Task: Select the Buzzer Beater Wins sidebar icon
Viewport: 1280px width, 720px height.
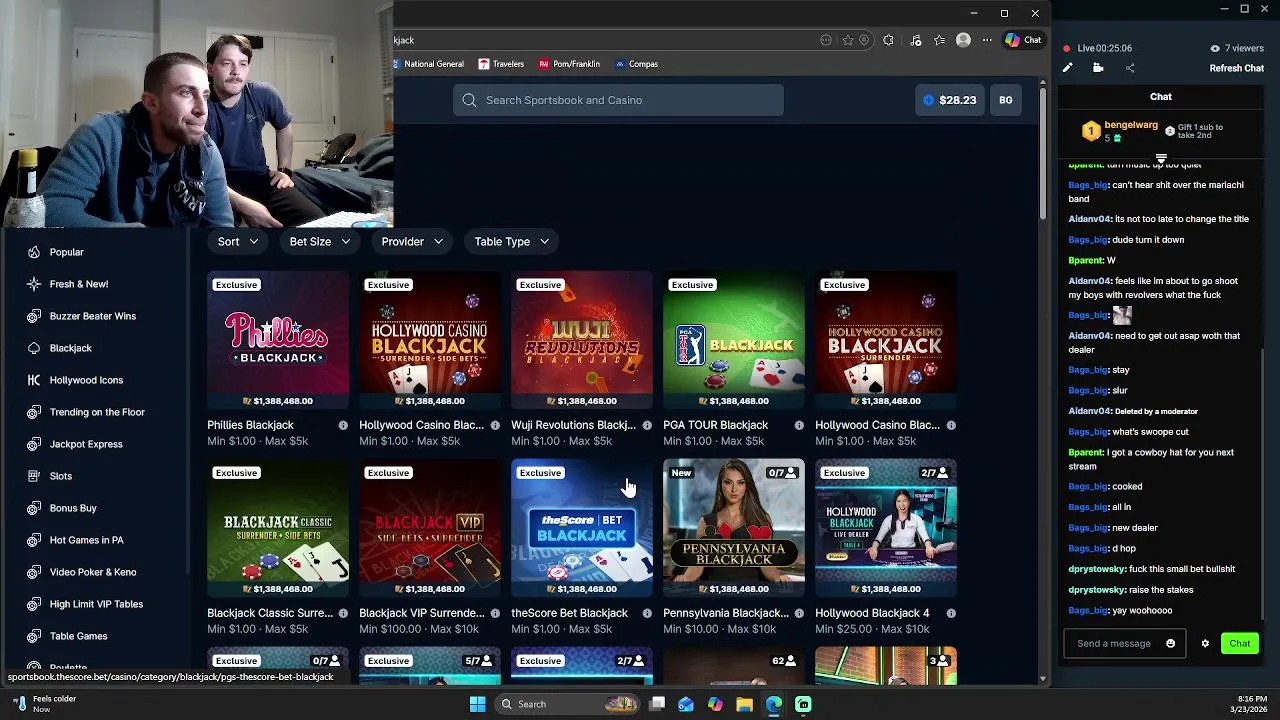Action: [34, 316]
